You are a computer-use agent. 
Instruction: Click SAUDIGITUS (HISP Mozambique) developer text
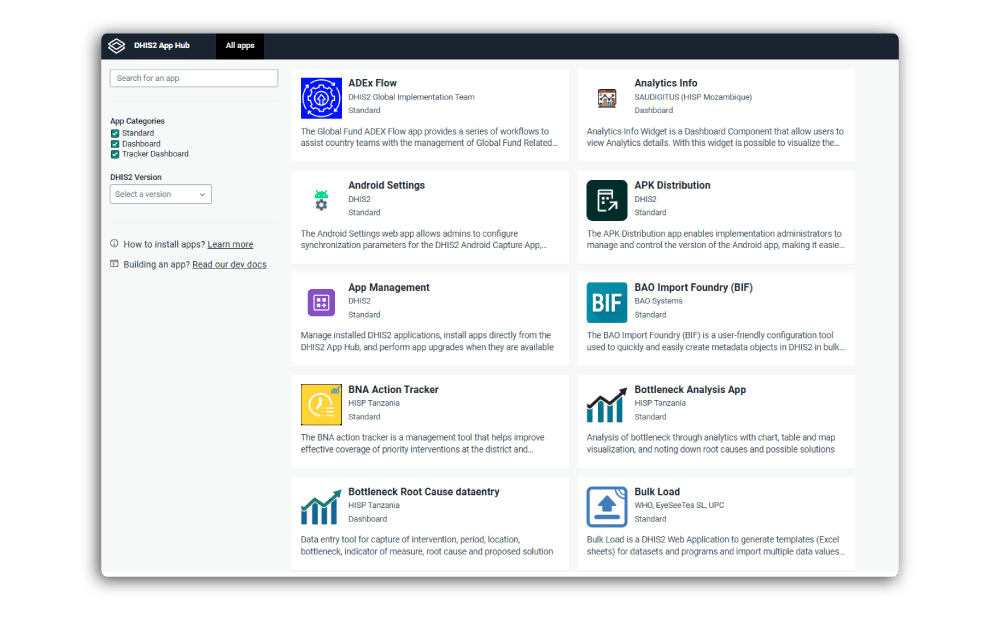click(x=693, y=97)
